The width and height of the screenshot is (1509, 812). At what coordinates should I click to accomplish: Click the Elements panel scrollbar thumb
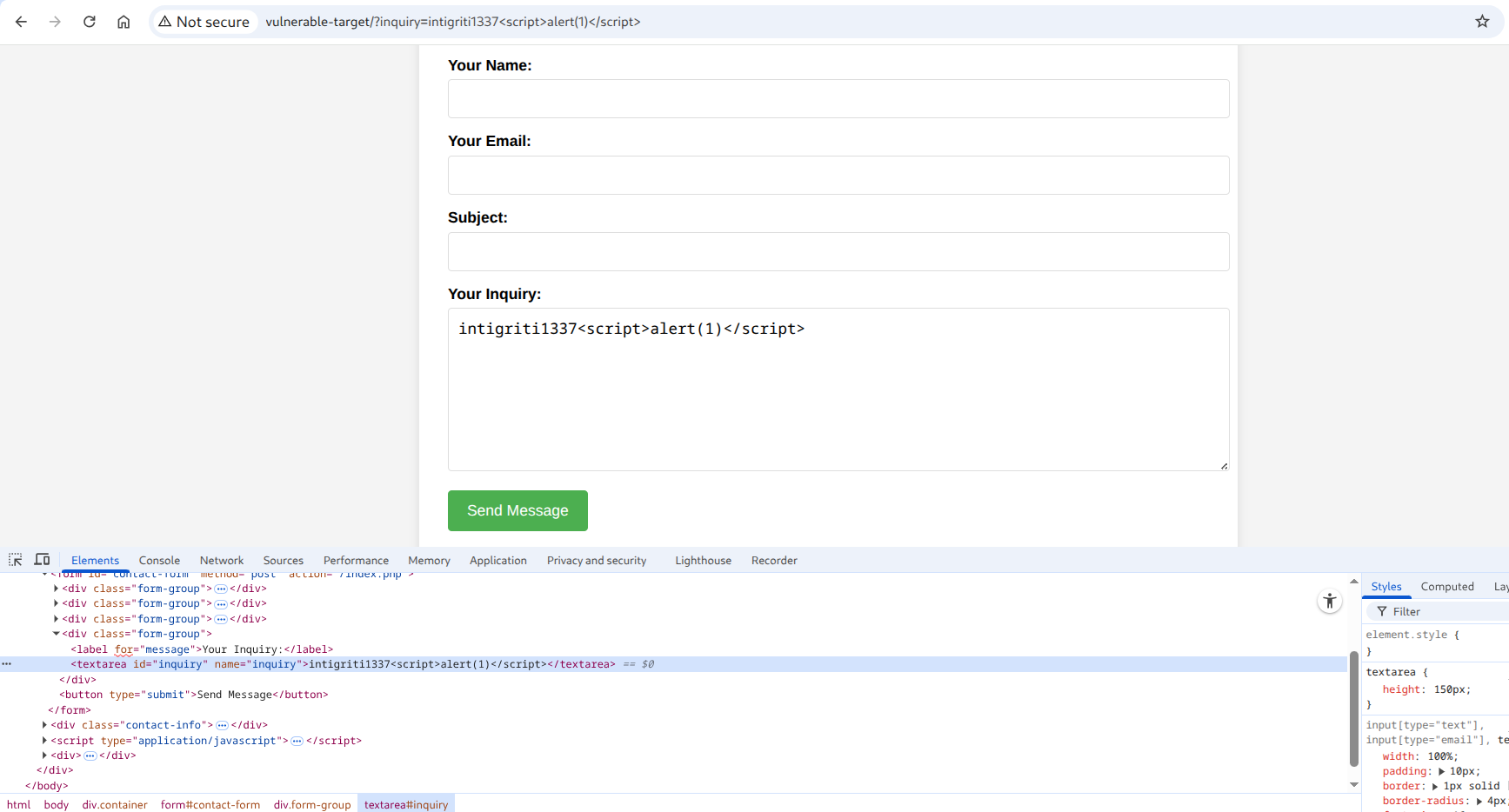1354,709
